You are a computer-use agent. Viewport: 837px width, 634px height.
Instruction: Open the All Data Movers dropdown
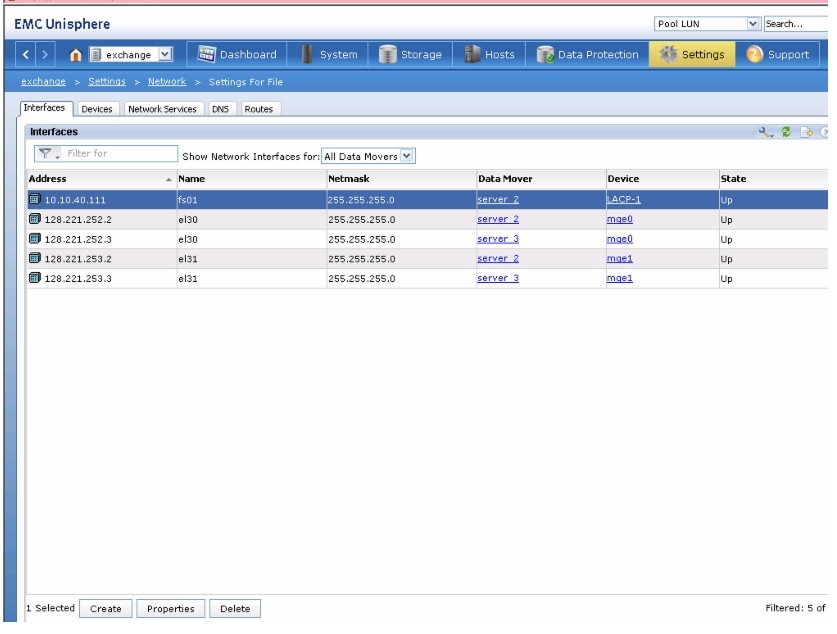(x=407, y=156)
